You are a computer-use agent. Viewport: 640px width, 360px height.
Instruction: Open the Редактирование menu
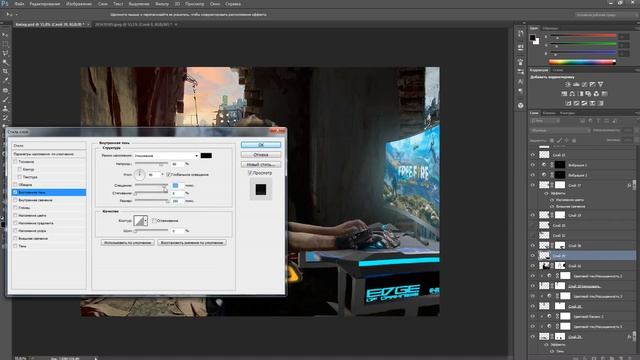[x=45, y=4]
